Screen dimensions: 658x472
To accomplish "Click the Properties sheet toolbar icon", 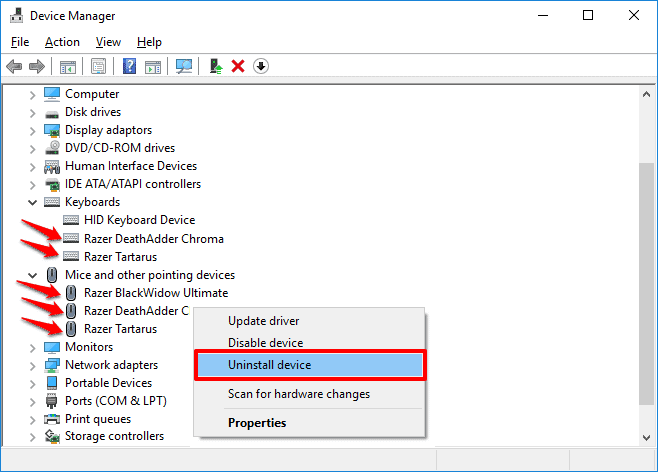I will (98, 66).
